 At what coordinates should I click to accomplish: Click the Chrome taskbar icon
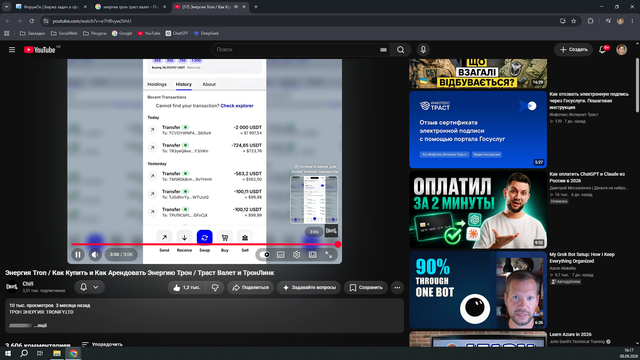(x=73, y=353)
